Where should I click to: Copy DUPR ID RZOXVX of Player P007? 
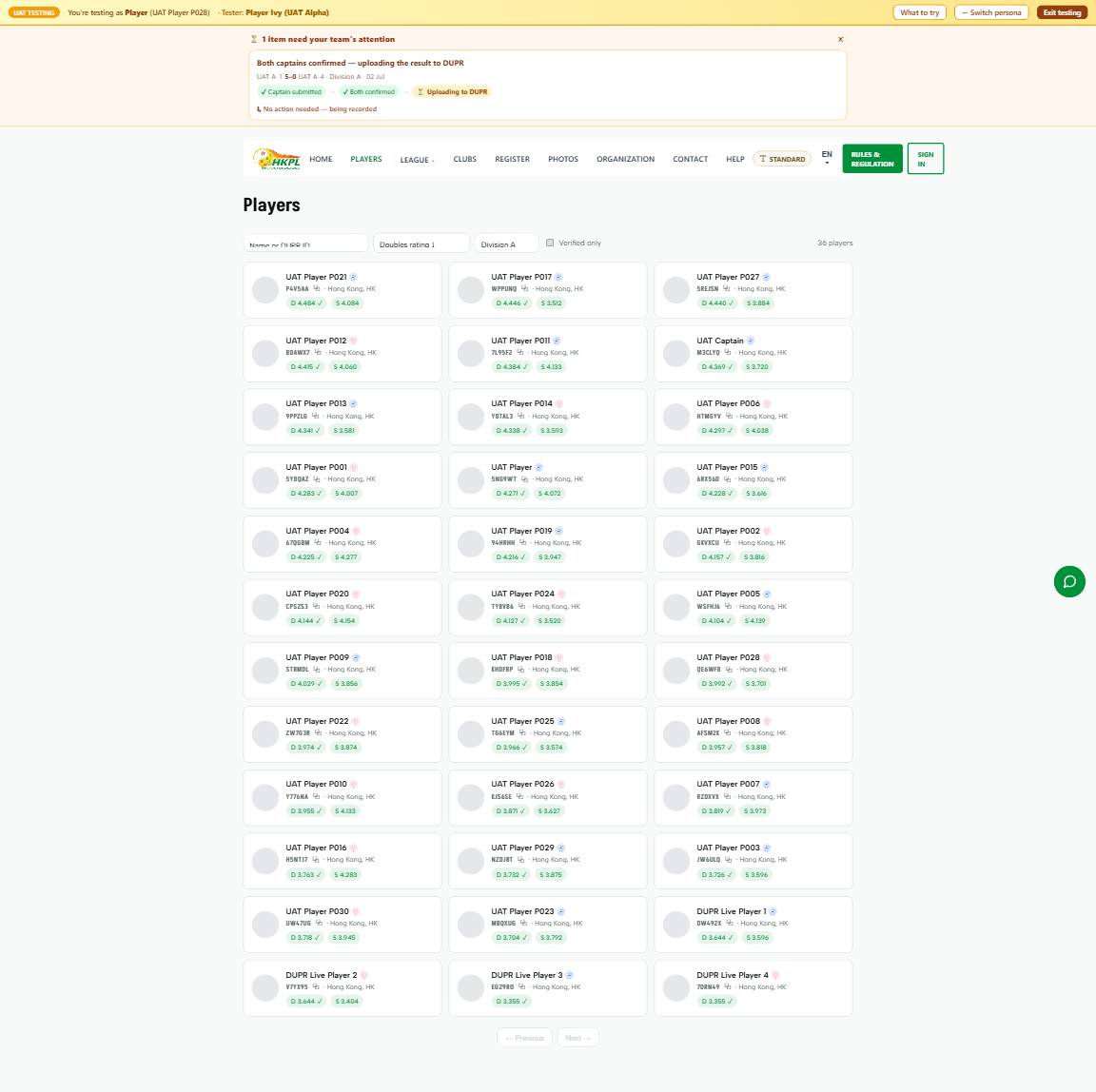click(x=727, y=796)
